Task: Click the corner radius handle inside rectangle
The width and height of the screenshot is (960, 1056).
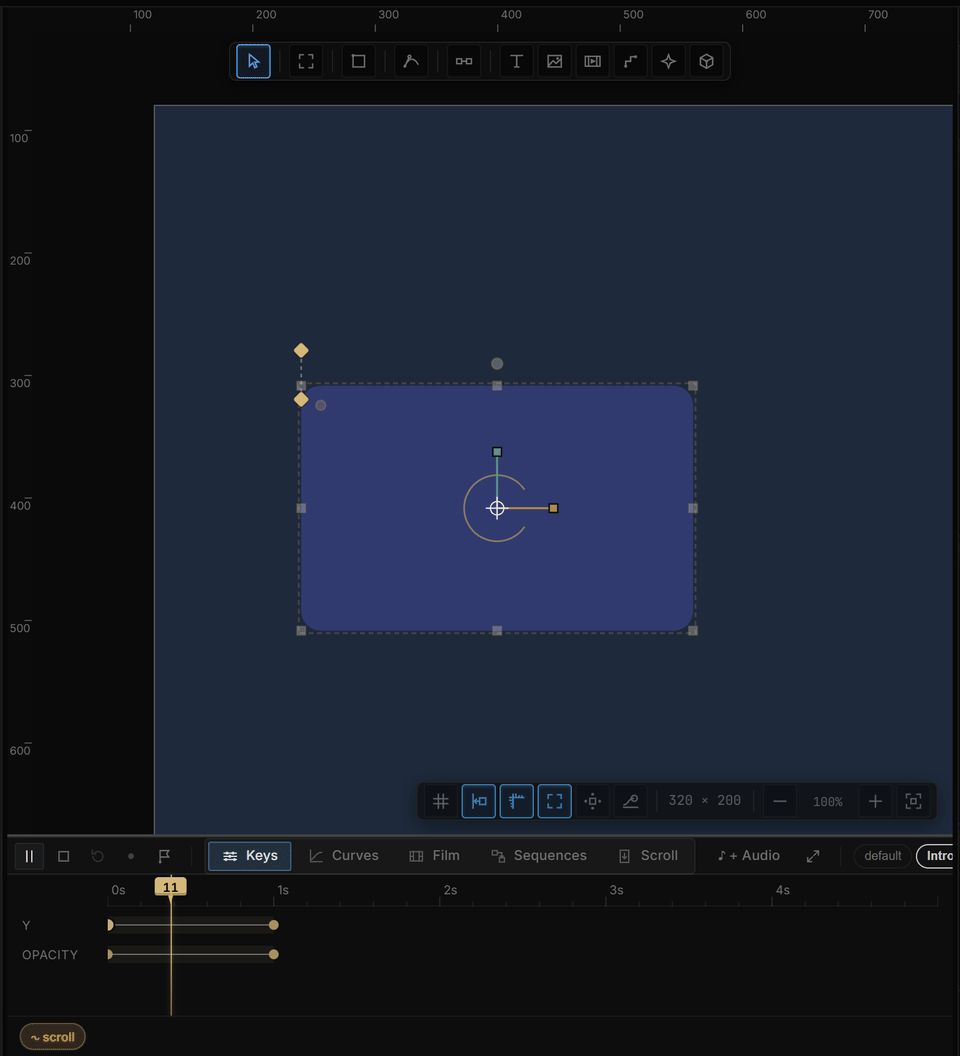Action: click(321, 405)
